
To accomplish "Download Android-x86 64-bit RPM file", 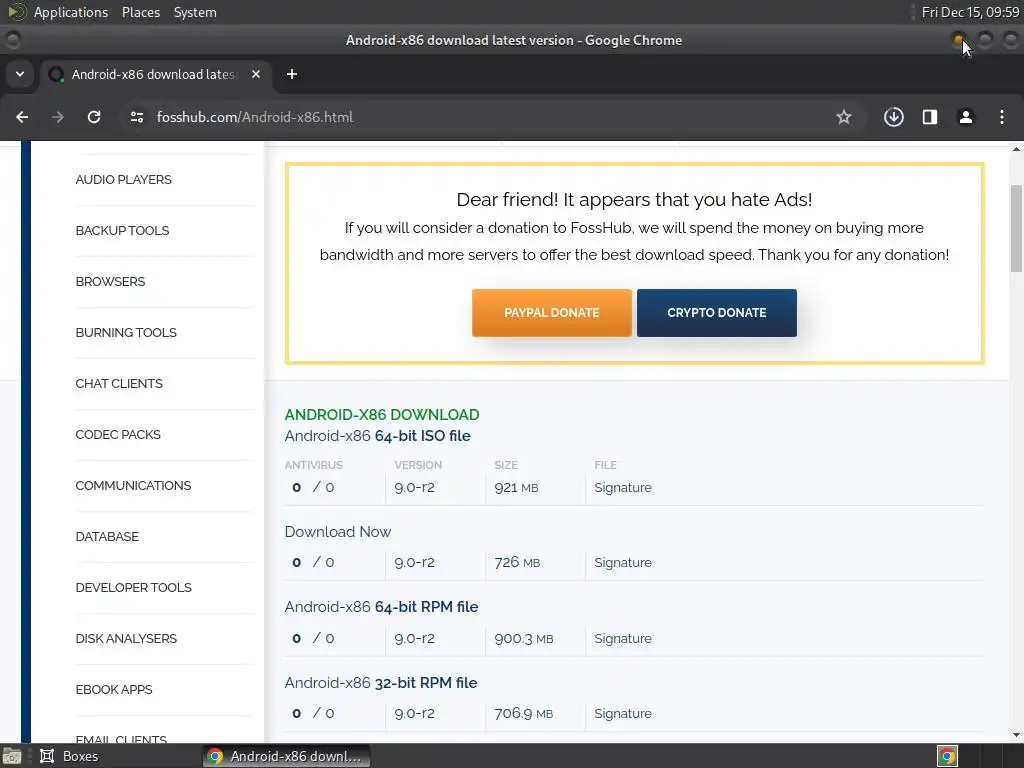I will pyautogui.click(x=381, y=607).
